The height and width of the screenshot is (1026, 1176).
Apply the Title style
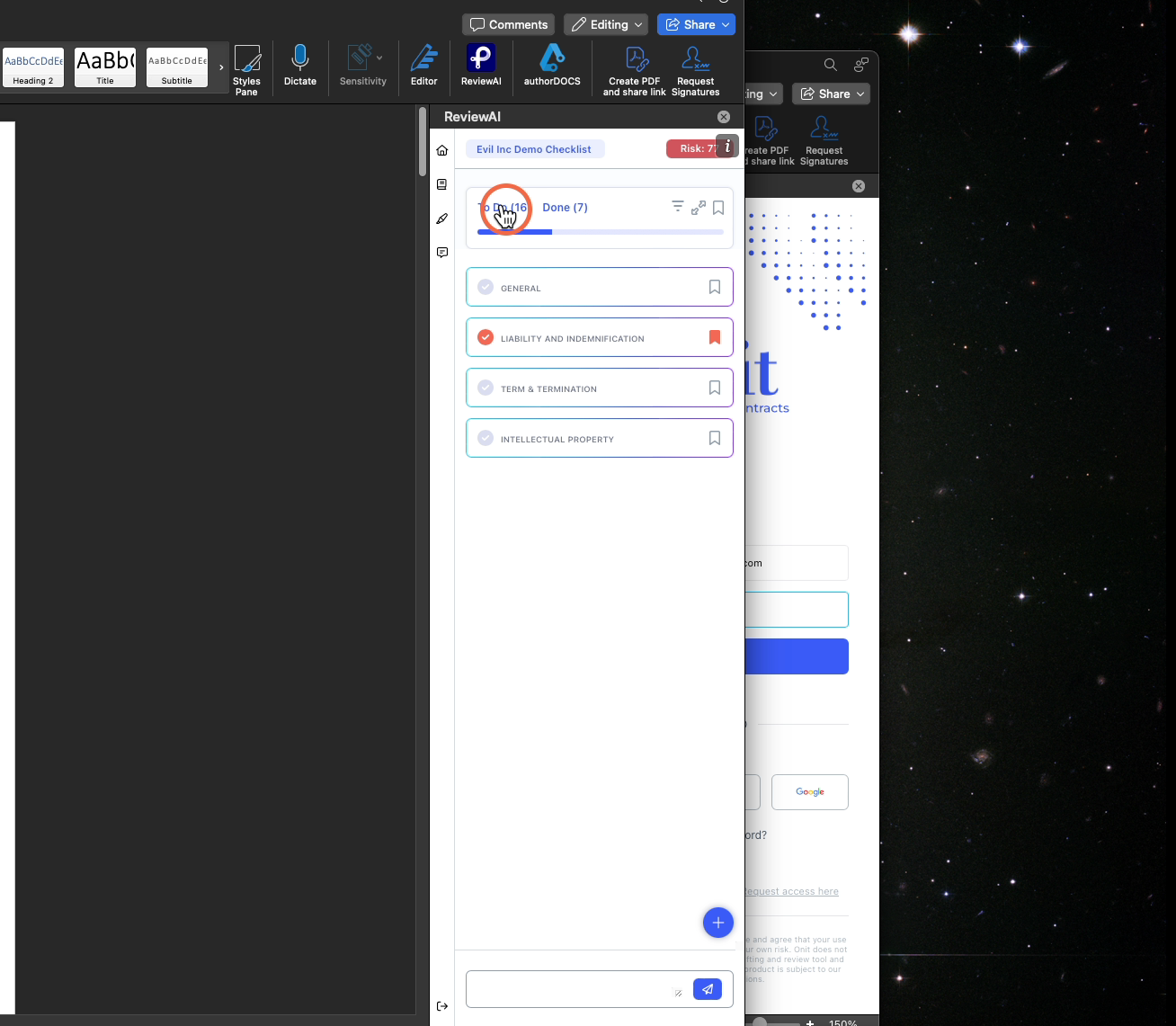click(x=105, y=67)
